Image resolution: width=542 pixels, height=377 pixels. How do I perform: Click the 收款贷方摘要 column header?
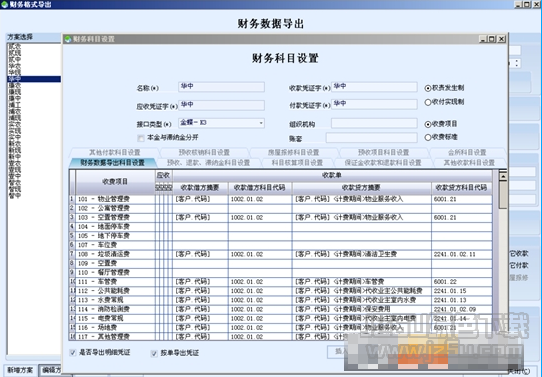(361, 187)
